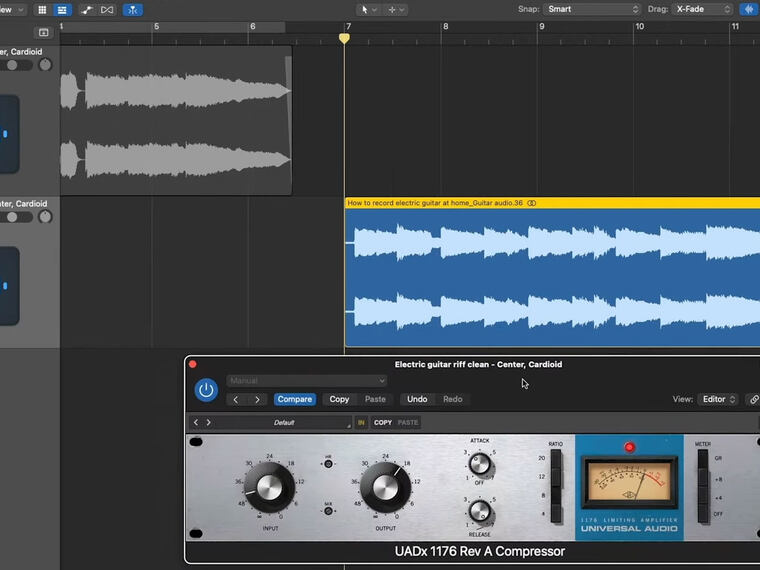The height and width of the screenshot is (570, 760).
Task: Click the waveform zoom icon at top right
Action: (x=748, y=9)
